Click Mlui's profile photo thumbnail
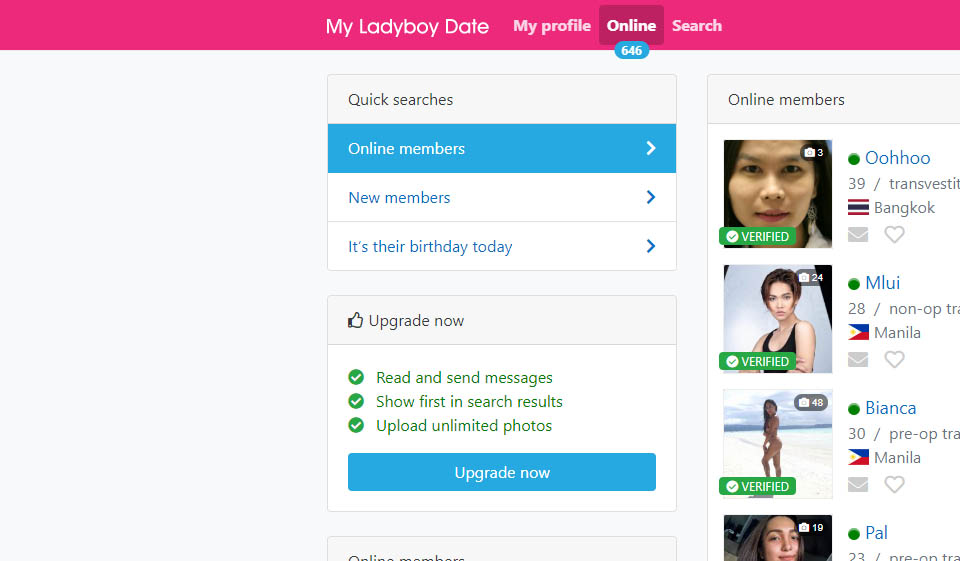960x561 pixels. pos(777,318)
